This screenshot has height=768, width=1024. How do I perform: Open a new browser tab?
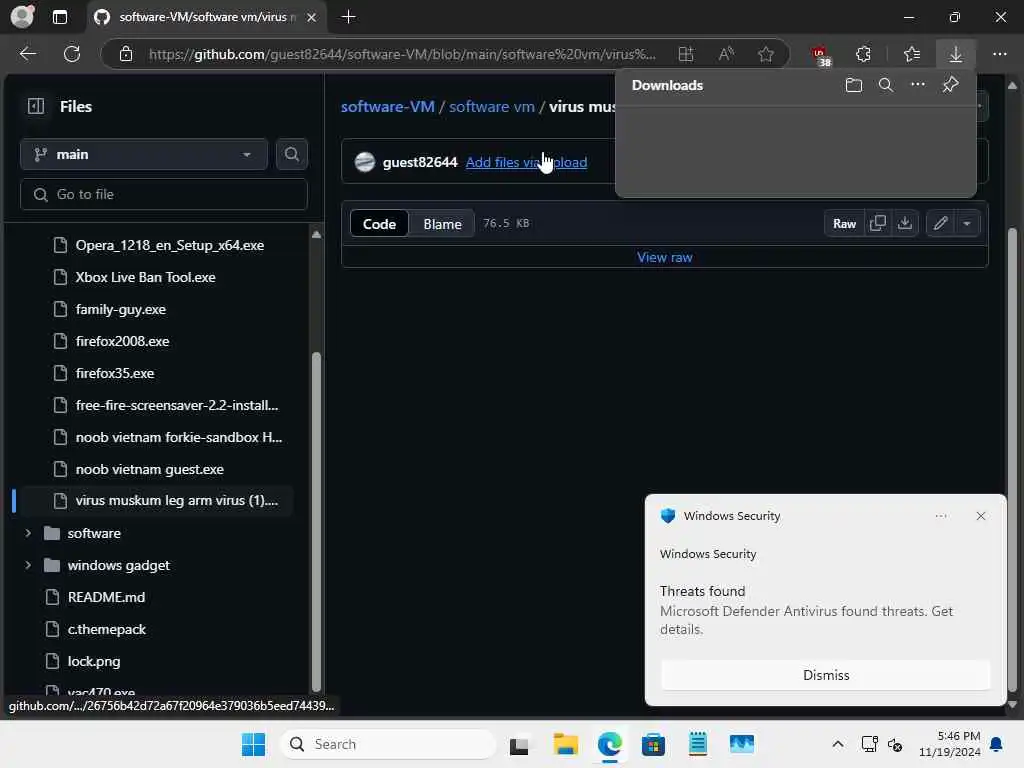tap(349, 17)
